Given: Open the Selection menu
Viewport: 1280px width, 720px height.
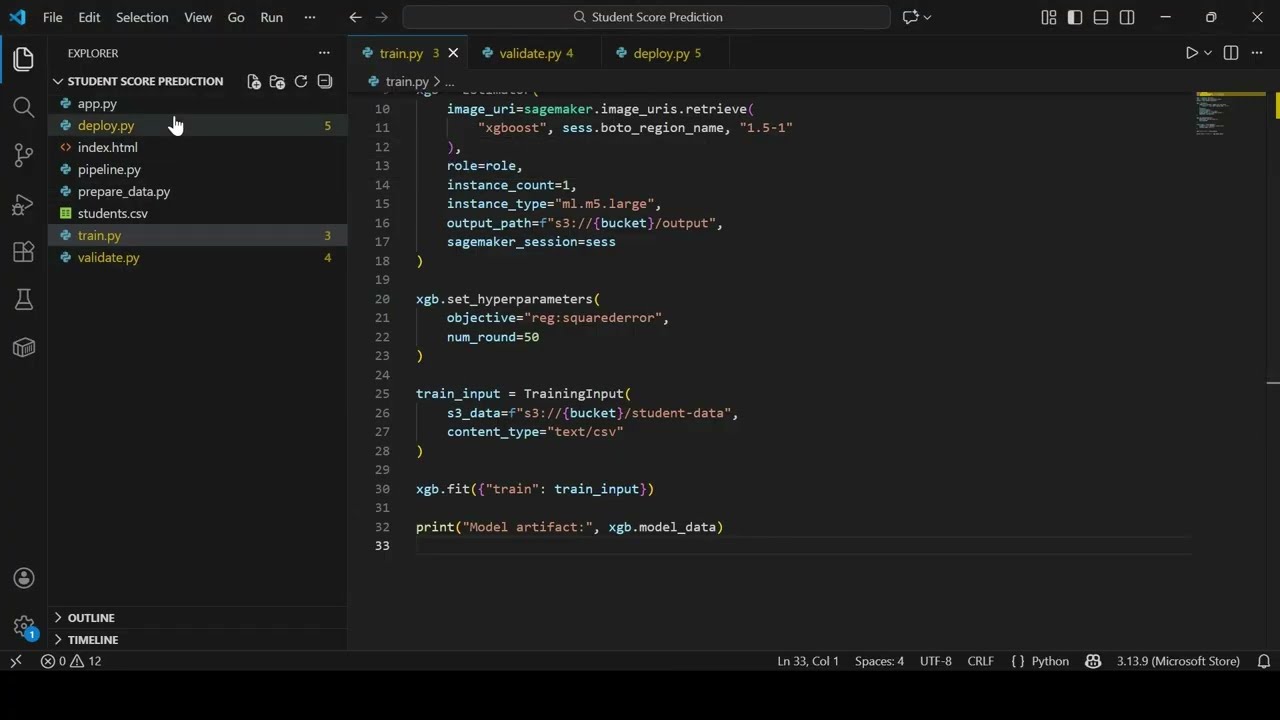Looking at the screenshot, I should (142, 17).
